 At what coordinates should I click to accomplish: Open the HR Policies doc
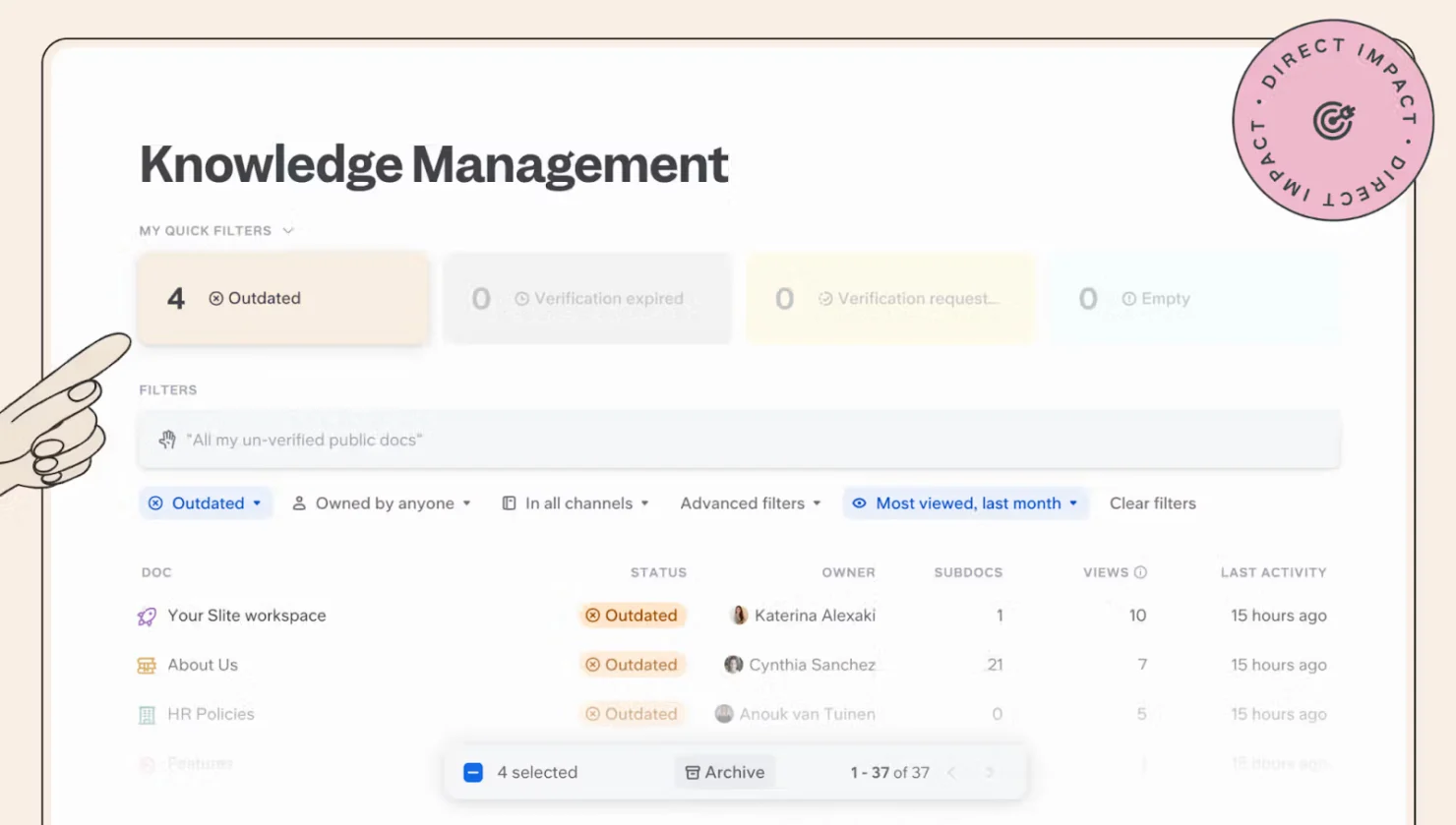point(211,714)
